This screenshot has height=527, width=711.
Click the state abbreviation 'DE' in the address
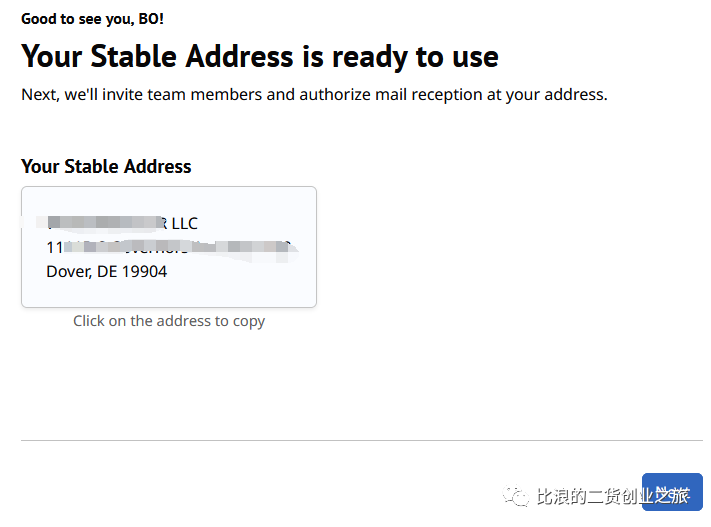(x=107, y=272)
